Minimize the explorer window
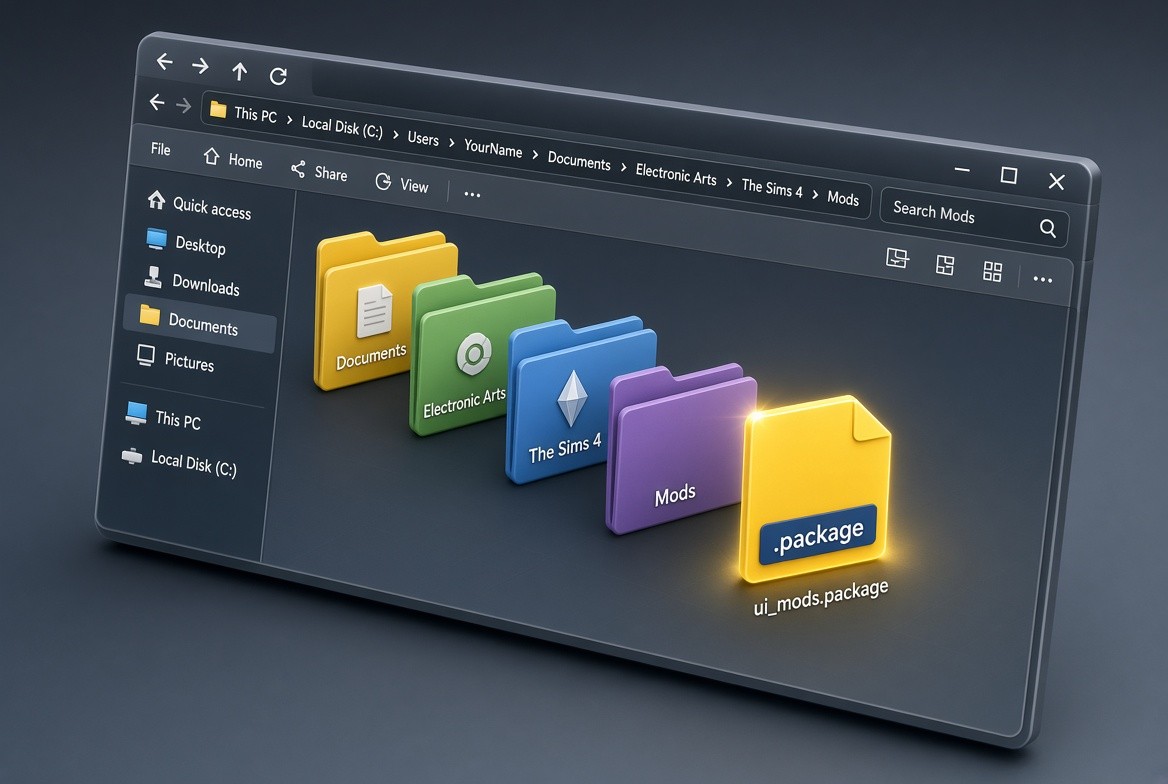This screenshot has width=1168, height=784. point(962,170)
